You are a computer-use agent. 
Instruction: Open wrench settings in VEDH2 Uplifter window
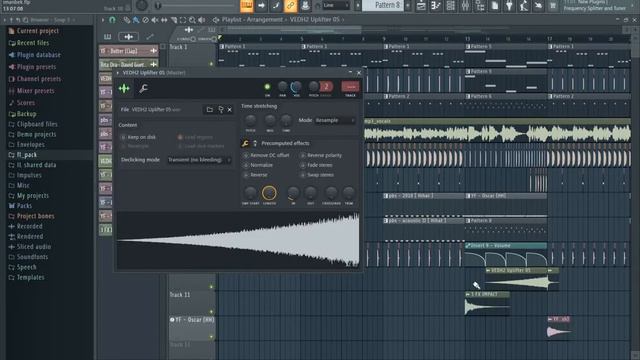click(143, 88)
